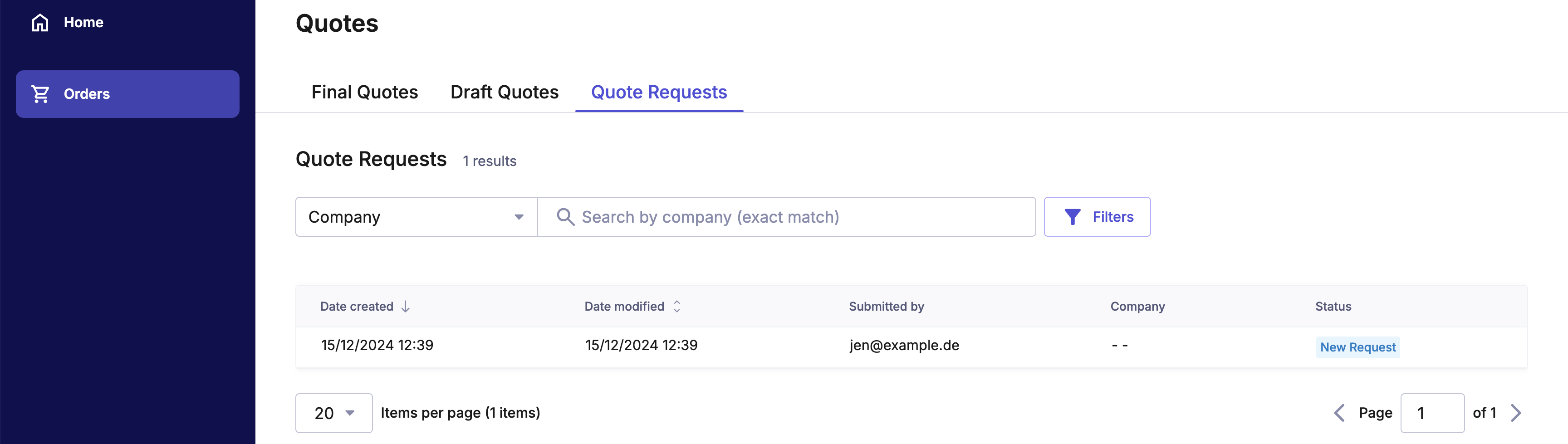Switch to the Final Quotes tab
Screen dimensions: 1568x444
(365, 93)
